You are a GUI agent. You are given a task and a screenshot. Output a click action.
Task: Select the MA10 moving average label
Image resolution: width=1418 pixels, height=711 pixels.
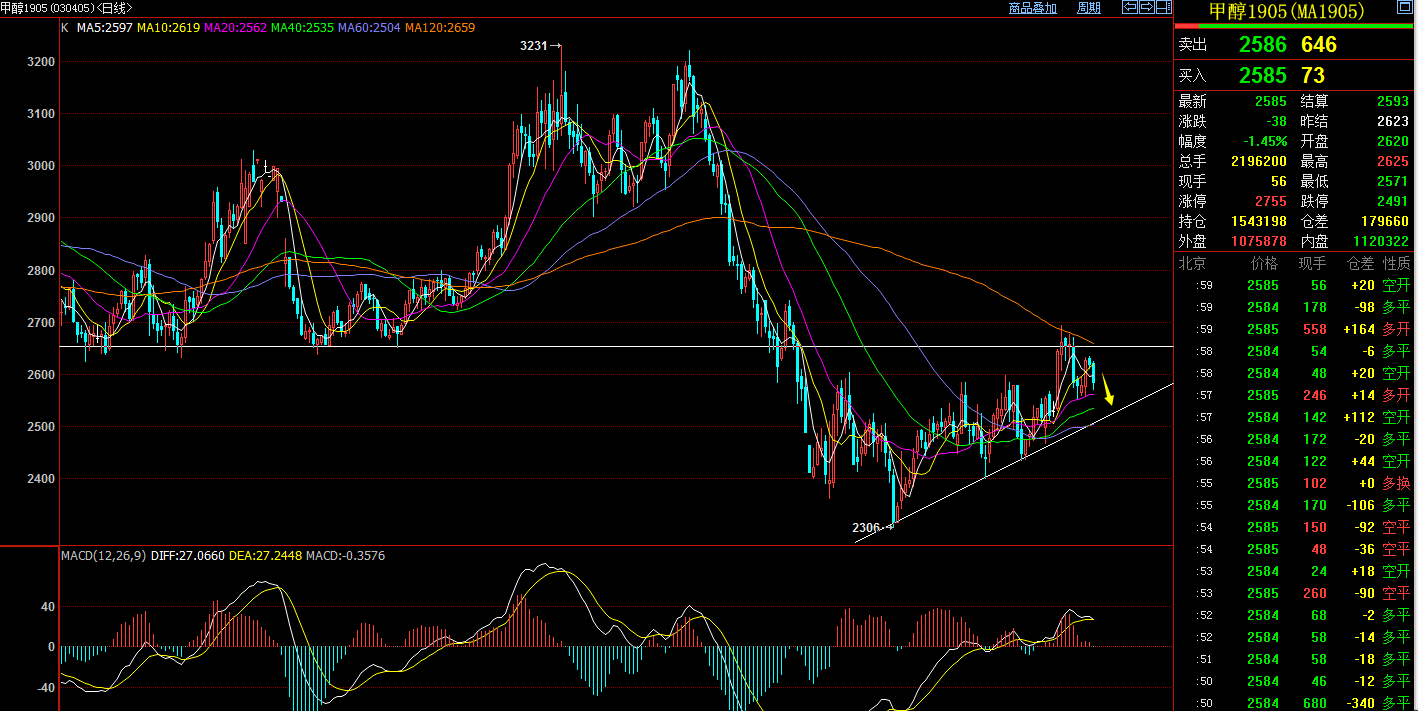point(168,28)
